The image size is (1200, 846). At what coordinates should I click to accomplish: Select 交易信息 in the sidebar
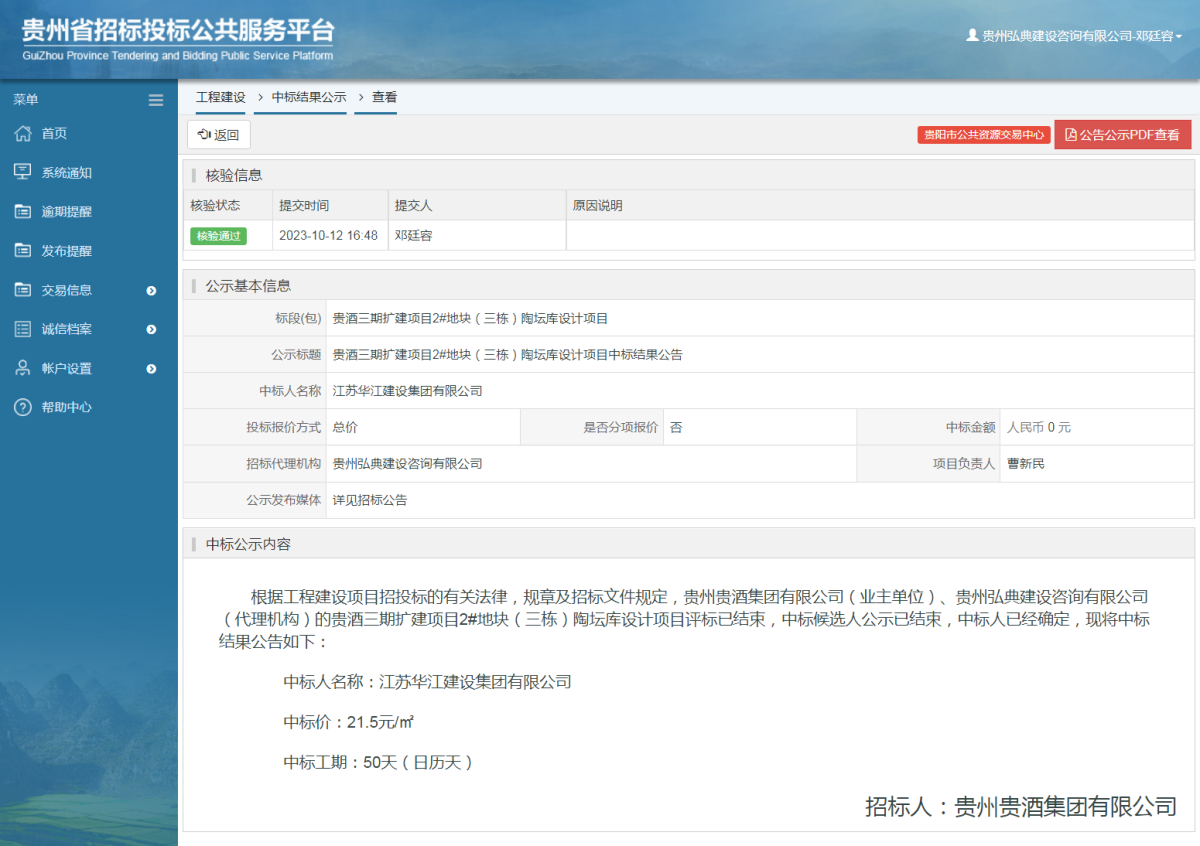66,290
